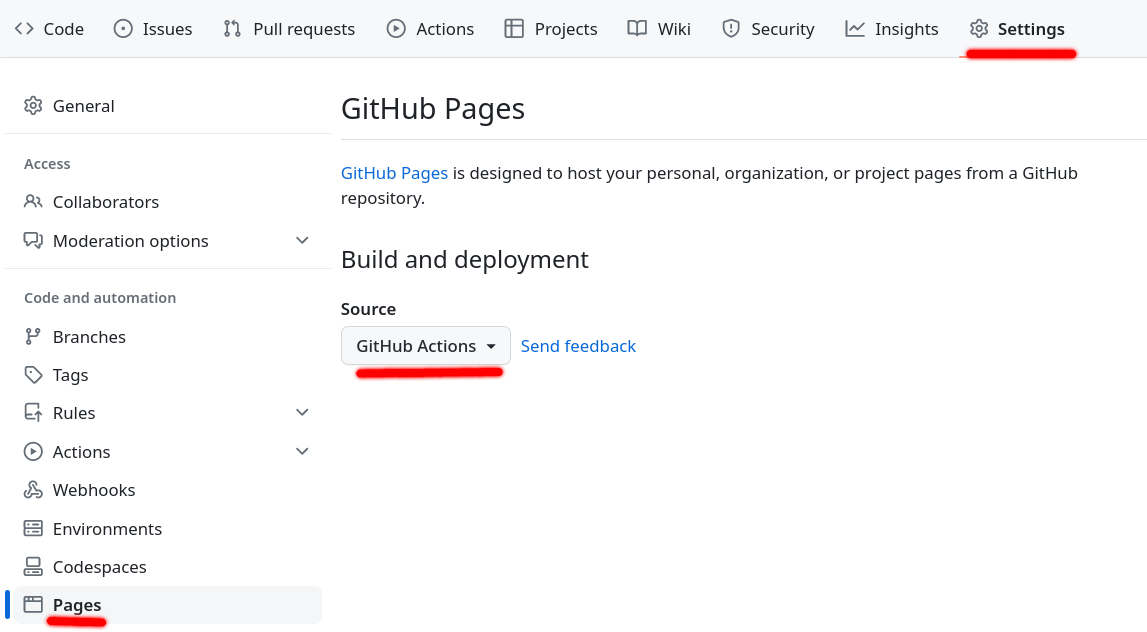Switch to the Actions tab in top navigation
Image resolution: width=1147 pixels, height=632 pixels.
(x=430, y=29)
